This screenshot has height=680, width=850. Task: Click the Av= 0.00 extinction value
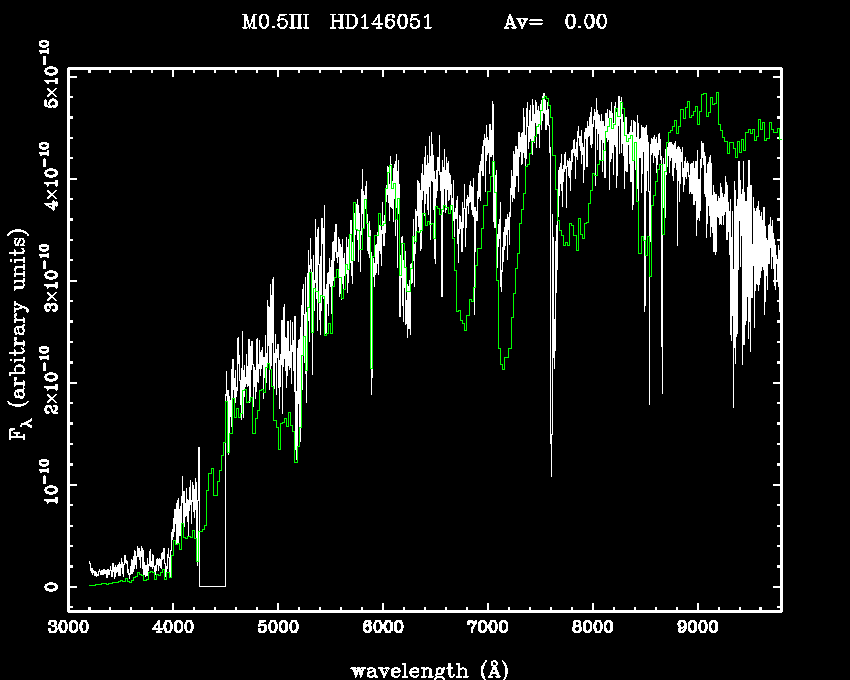coord(554,22)
